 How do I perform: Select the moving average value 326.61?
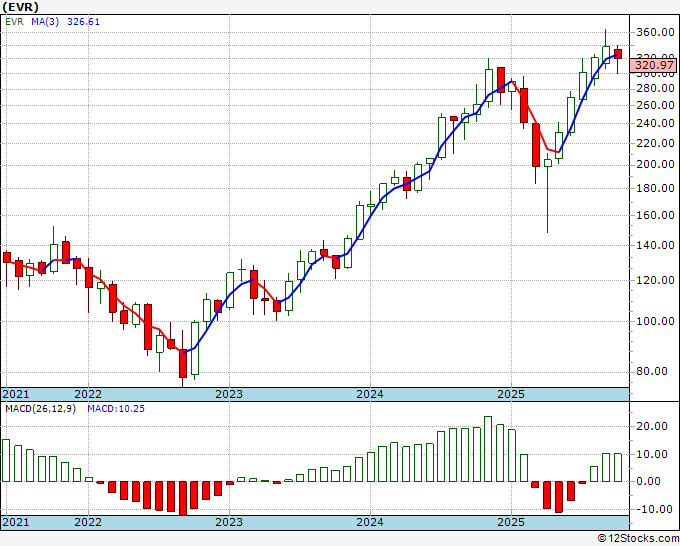click(x=83, y=22)
